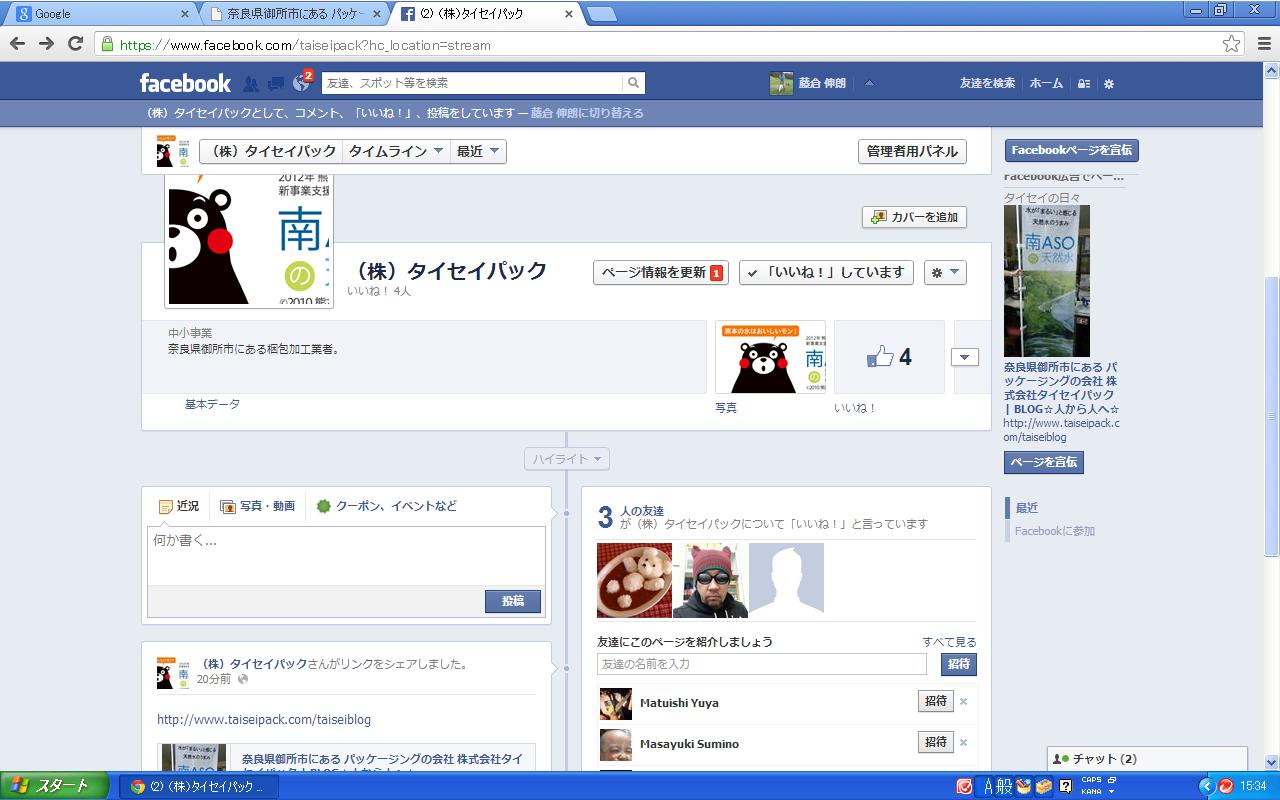Click the search magnifier button
Image resolution: width=1280 pixels, height=800 pixels.
tap(633, 83)
